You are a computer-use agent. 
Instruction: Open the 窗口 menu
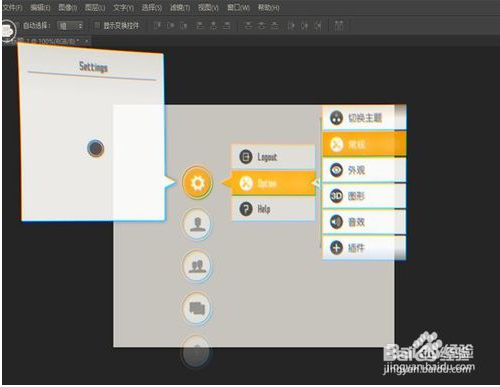point(238,7)
